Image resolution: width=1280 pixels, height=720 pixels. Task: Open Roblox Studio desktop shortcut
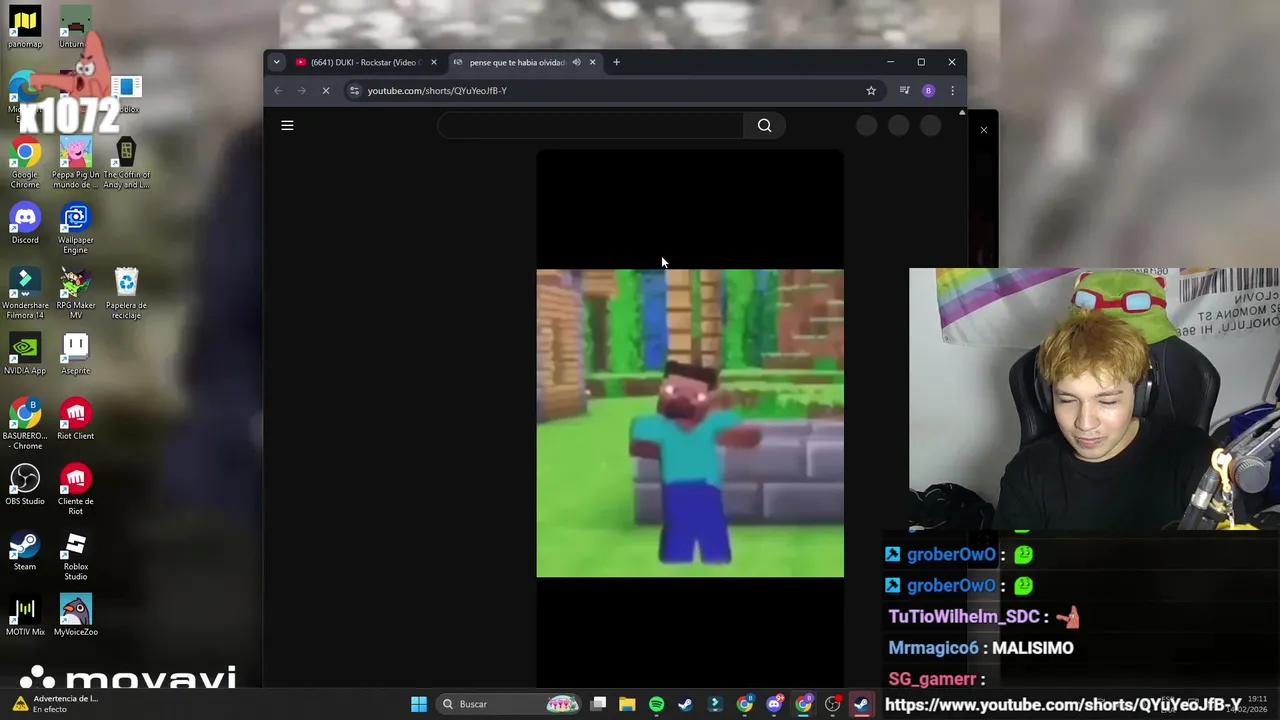pyautogui.click(x=75, y=555)
